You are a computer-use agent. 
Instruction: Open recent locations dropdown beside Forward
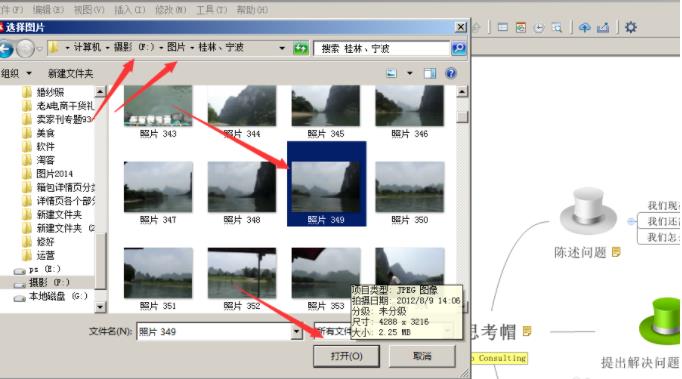pos(40,49)
